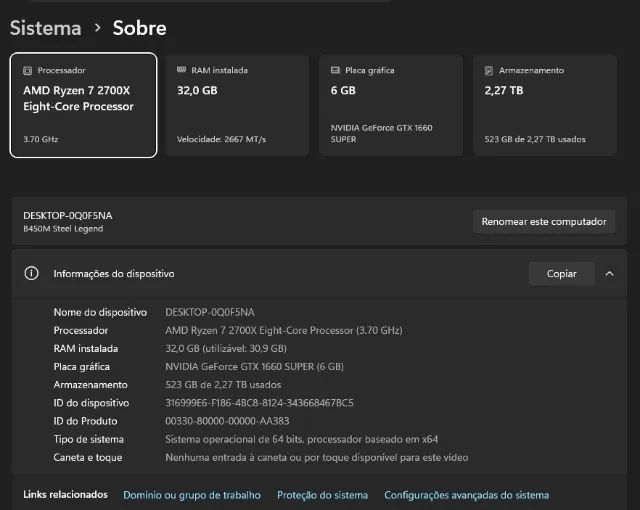640x510 pixels.
Task: Click B450M Steel Legend motherboard text
Action: click(x=63, y=229)
